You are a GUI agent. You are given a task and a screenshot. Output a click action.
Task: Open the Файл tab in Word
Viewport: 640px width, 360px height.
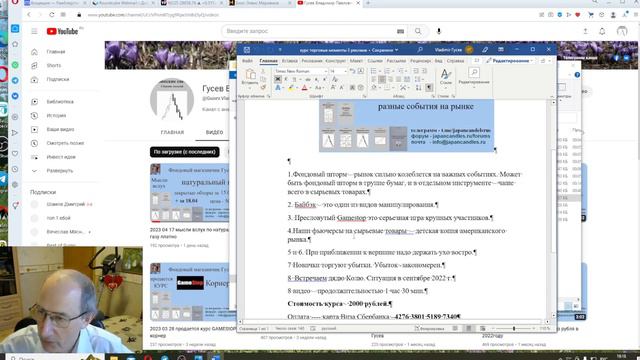click(x=247, y=61)
